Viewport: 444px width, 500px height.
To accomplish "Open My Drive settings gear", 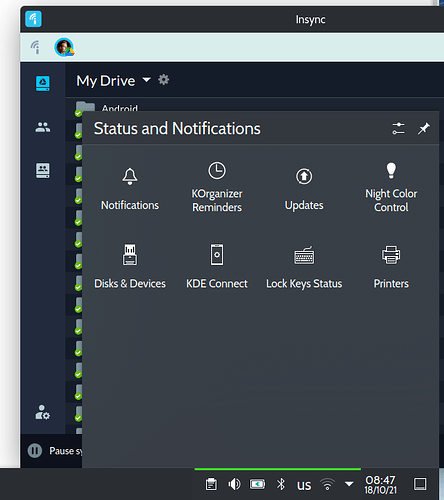I will (x=163, y=80).
